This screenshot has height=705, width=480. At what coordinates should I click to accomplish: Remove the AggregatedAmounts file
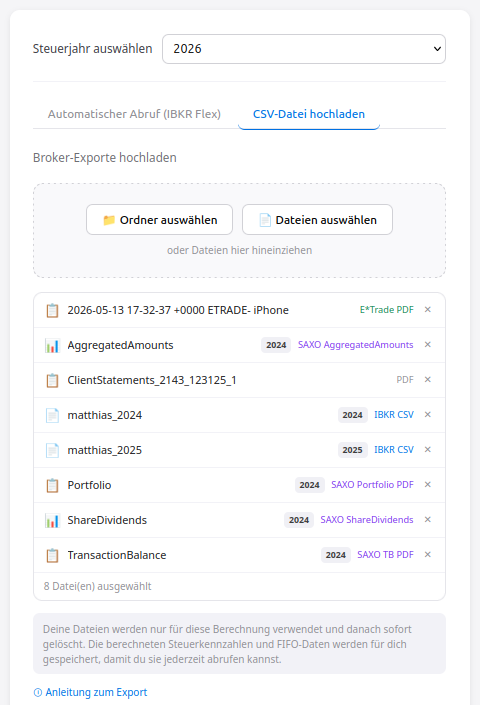[x=428, y=345]
